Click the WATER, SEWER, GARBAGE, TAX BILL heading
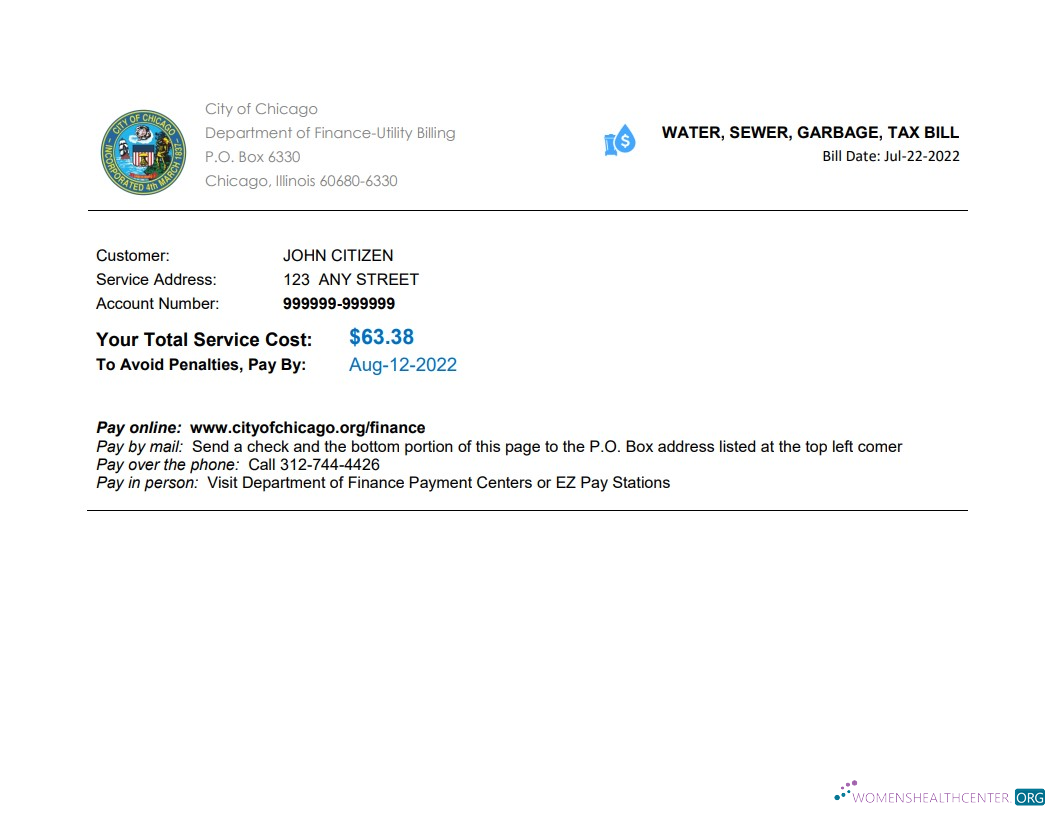This screenshot has width=1055, height=816. [810, 131]
